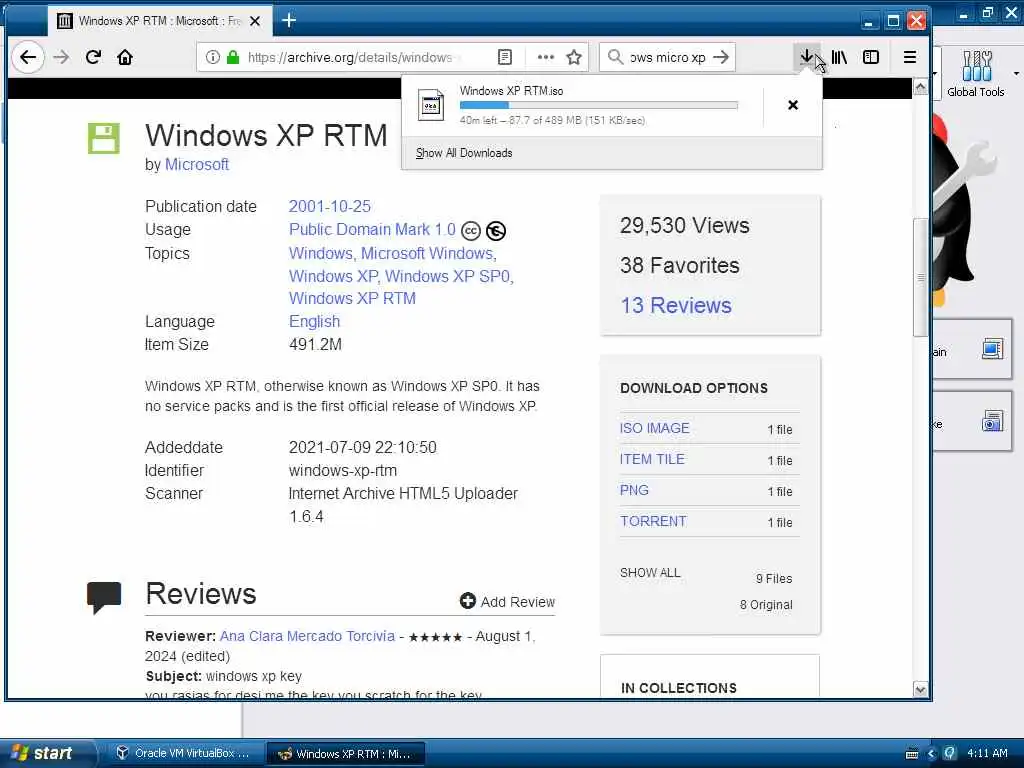Click the public domain mark icon
1024x768 pixels.
pos(496,231)
